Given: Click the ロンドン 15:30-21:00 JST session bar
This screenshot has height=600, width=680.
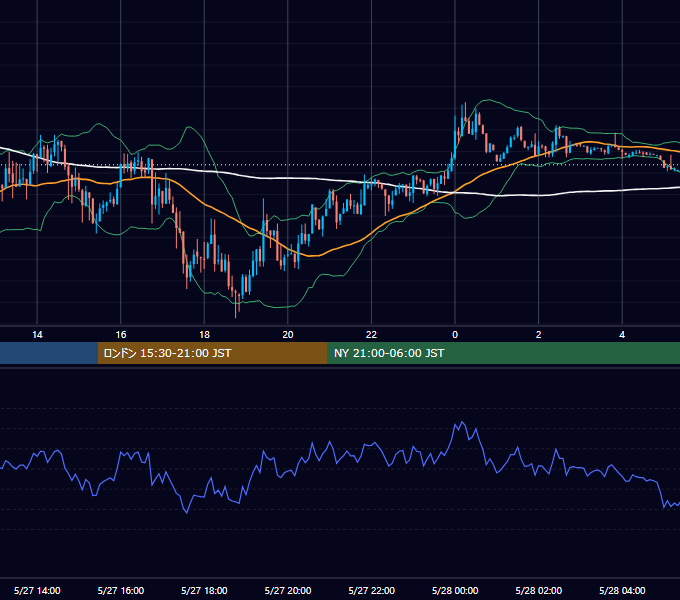Looking at the screenshot, I should point(212,353).
